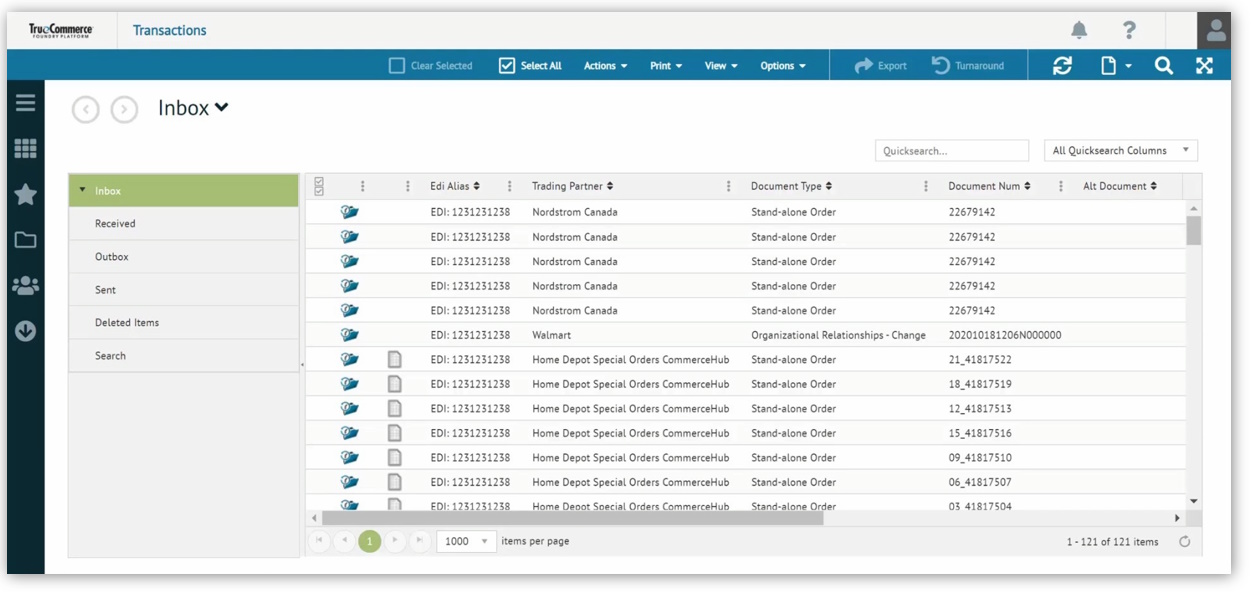
Task: Open the items per page dropdown
Action: 466,541
